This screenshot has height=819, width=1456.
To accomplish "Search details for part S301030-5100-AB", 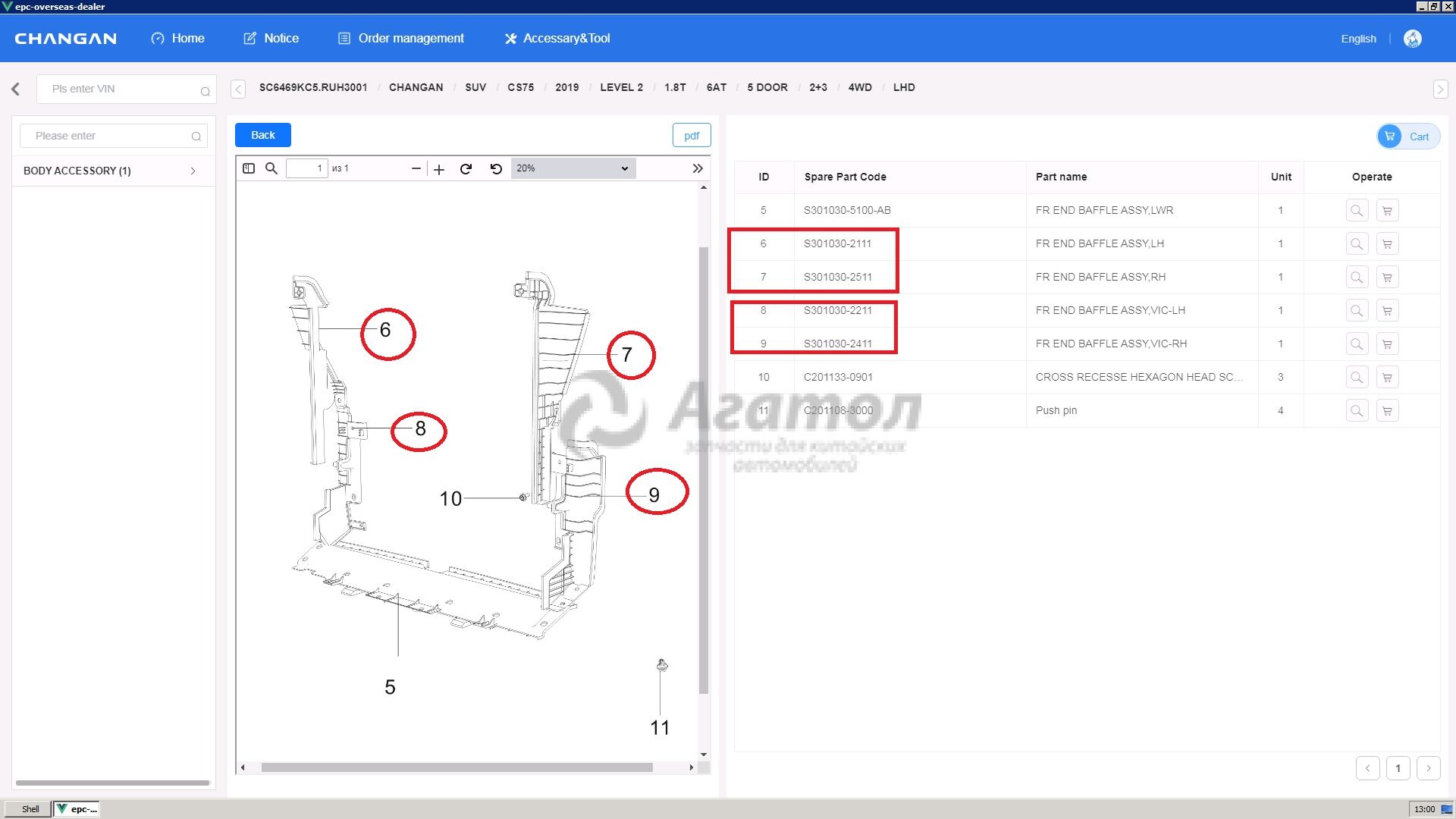I will point(1357,211).
